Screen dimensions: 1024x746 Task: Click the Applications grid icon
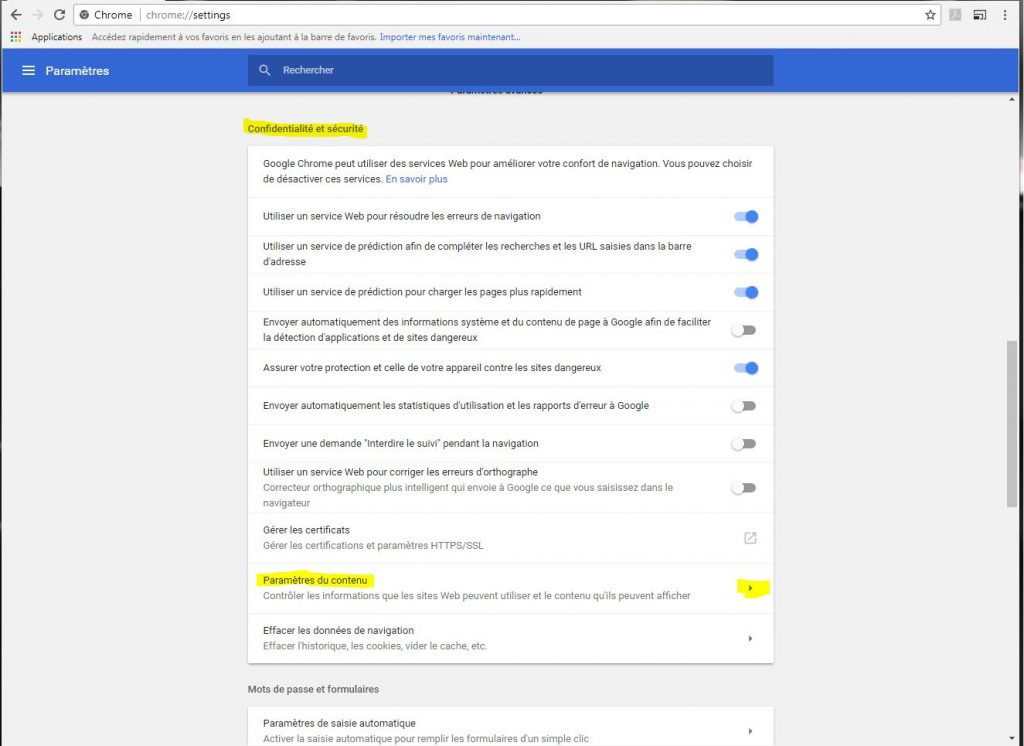[x=15, y=37]
